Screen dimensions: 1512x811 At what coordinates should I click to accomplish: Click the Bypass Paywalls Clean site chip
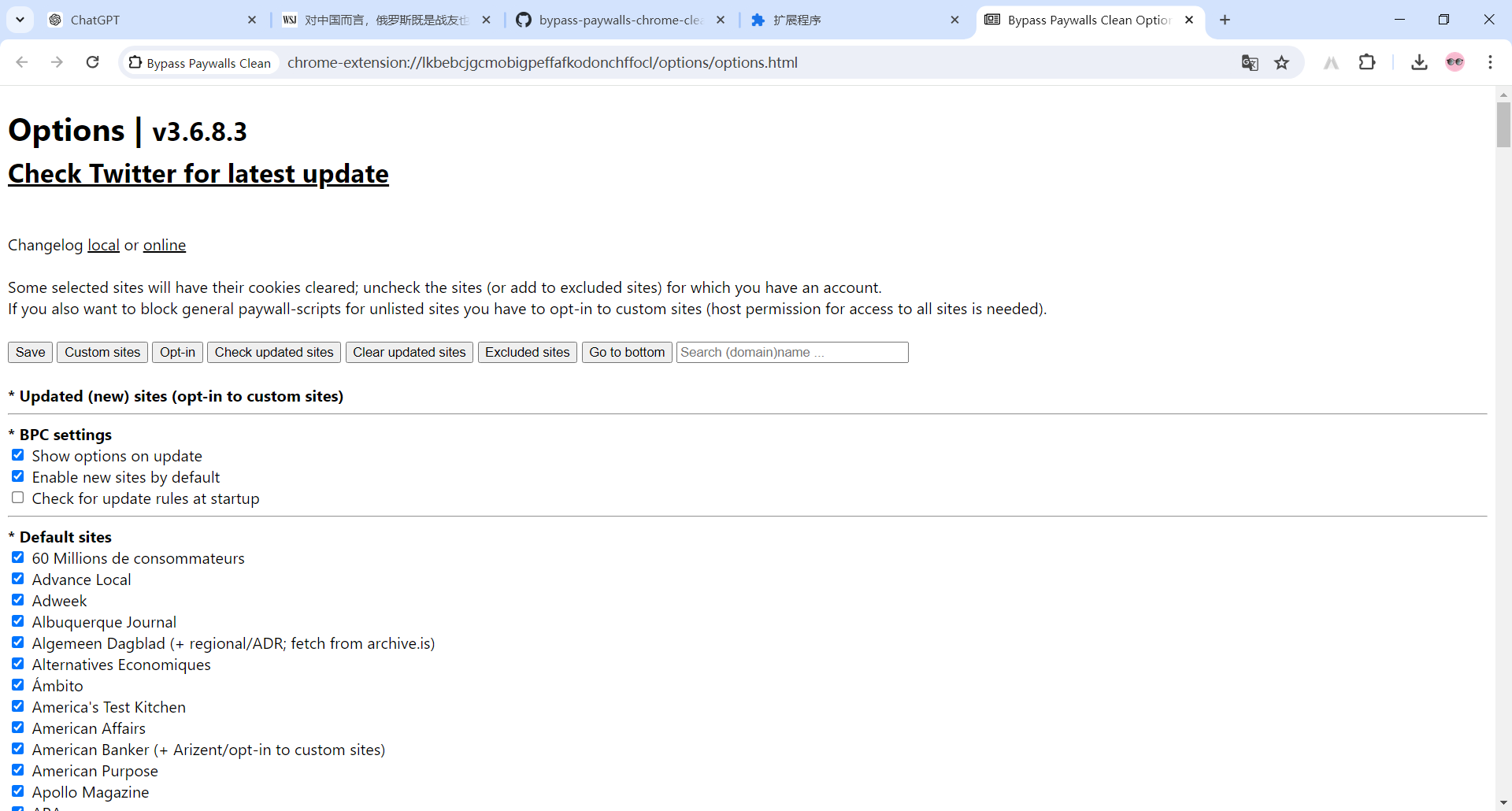click(x=200, y=62)
